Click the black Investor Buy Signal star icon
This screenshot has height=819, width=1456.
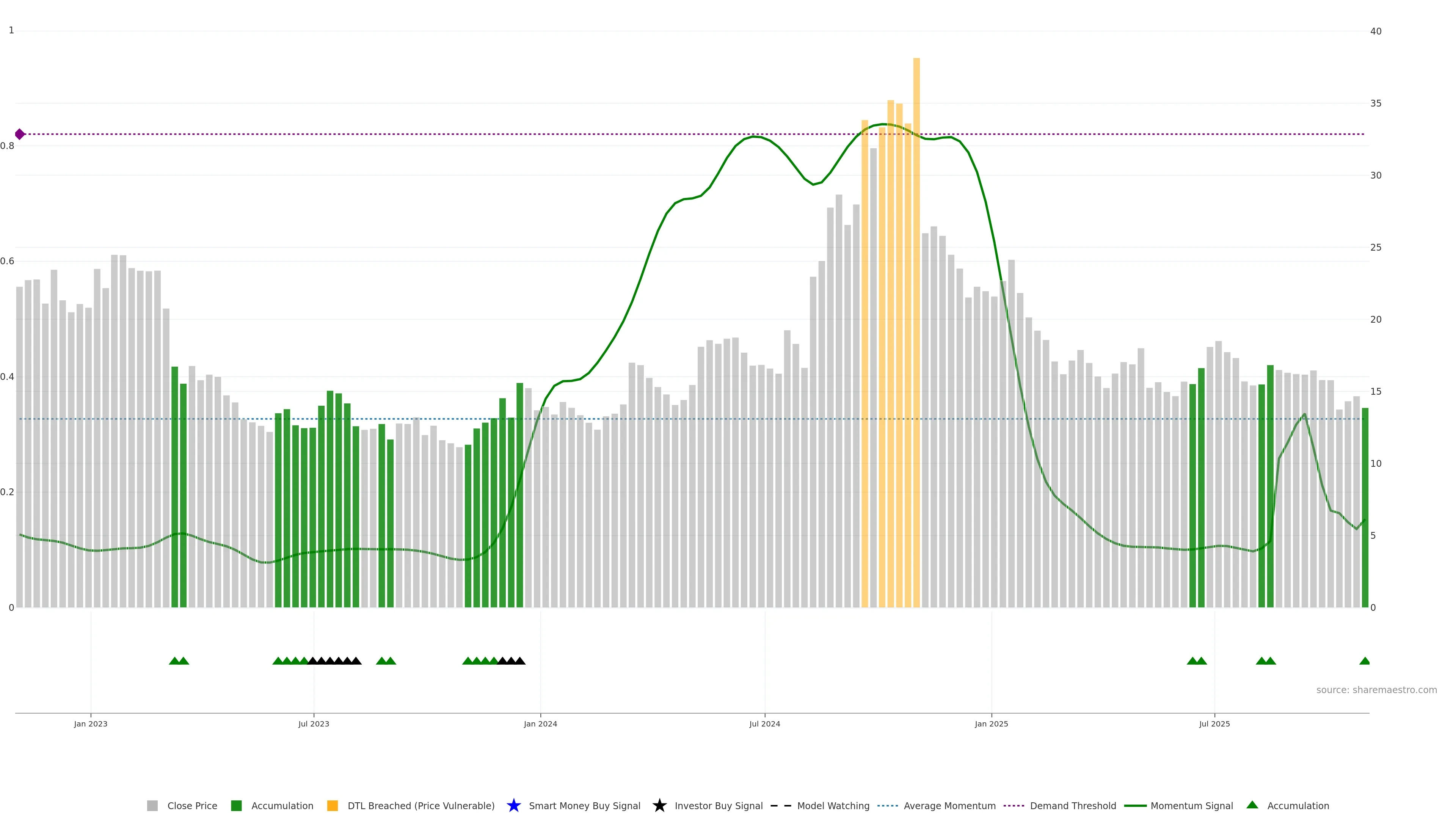pyautogui.click(x=659, y=805)
